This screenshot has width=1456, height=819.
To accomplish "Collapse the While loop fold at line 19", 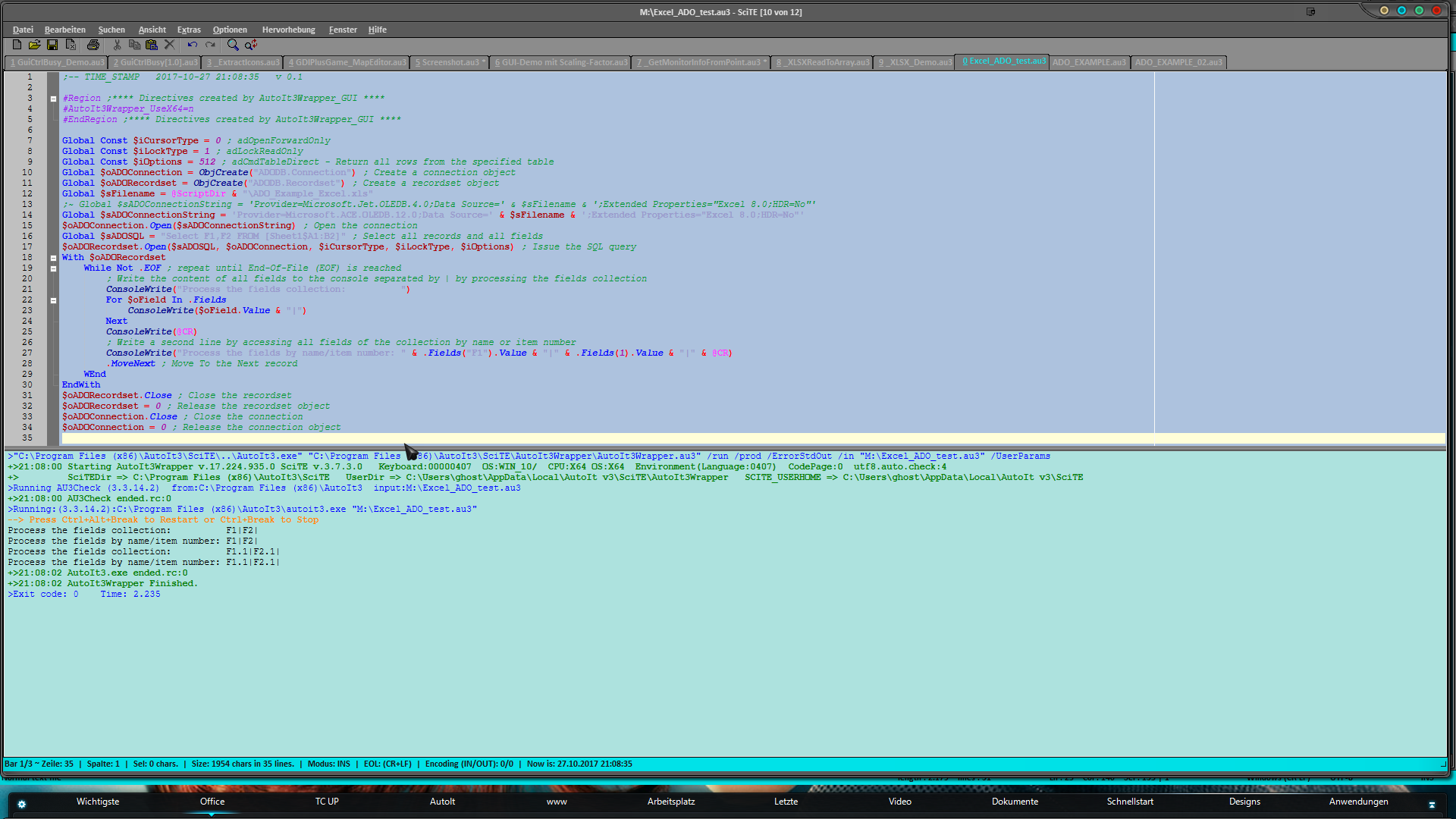I will pos(53,268).
